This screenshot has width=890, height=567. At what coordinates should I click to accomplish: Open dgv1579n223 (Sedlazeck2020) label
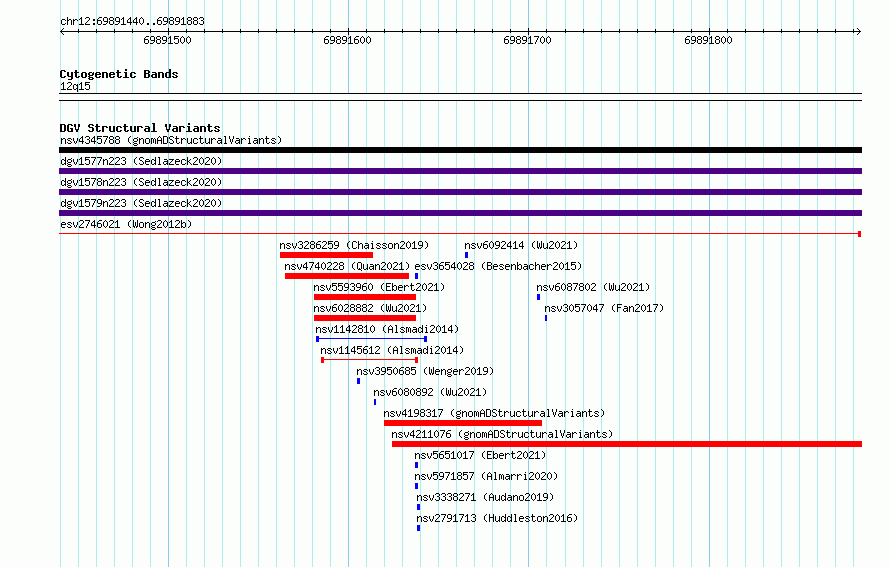141,203
